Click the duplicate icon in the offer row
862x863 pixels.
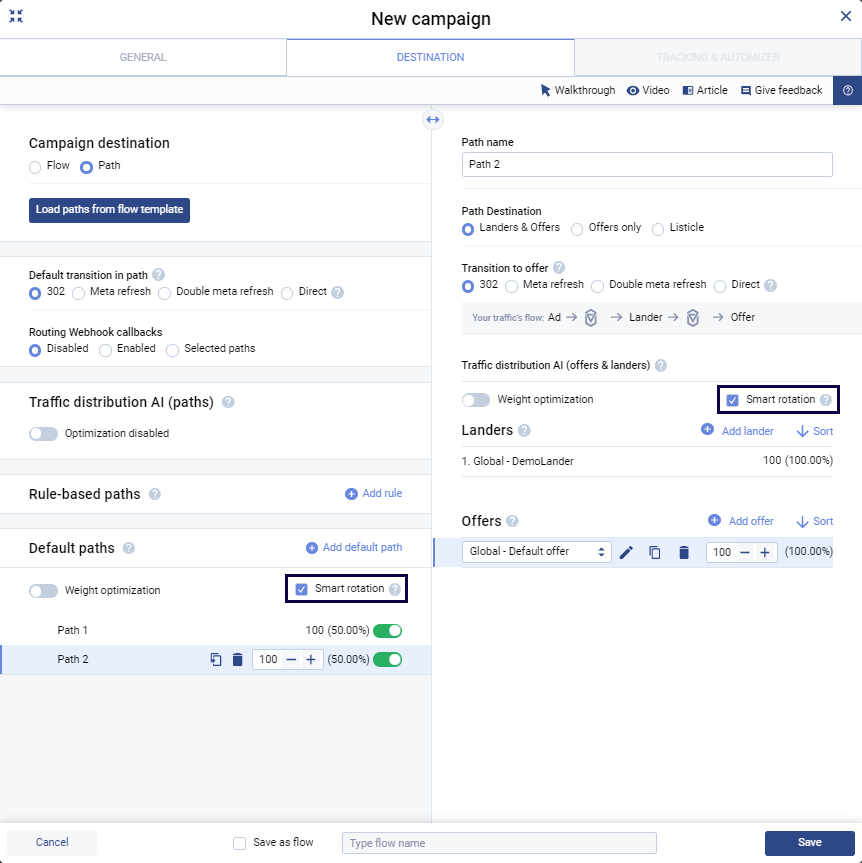click(x=655, y=552)
